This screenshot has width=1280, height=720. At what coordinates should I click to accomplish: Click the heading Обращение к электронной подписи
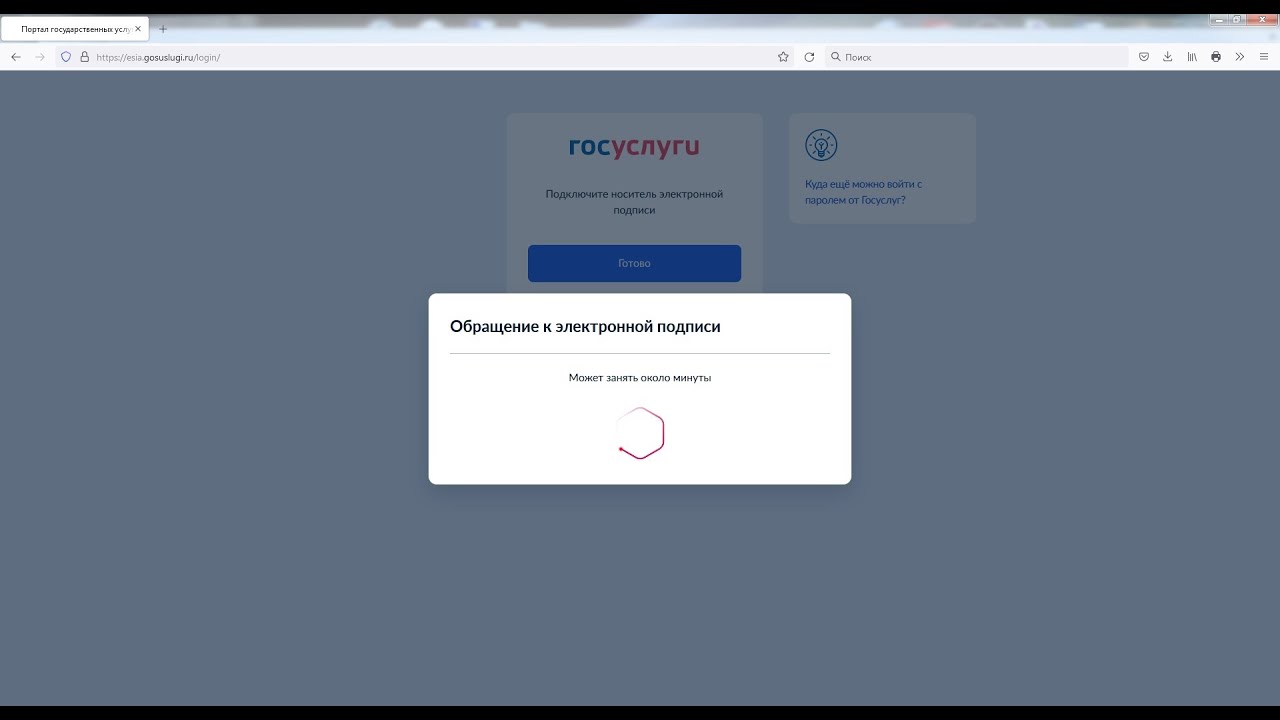coord(585,326)
